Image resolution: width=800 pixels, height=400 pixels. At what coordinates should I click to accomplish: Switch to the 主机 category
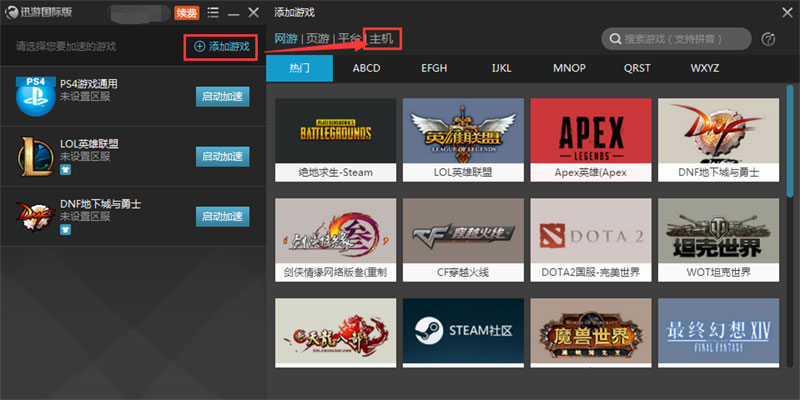click(382, 38)
